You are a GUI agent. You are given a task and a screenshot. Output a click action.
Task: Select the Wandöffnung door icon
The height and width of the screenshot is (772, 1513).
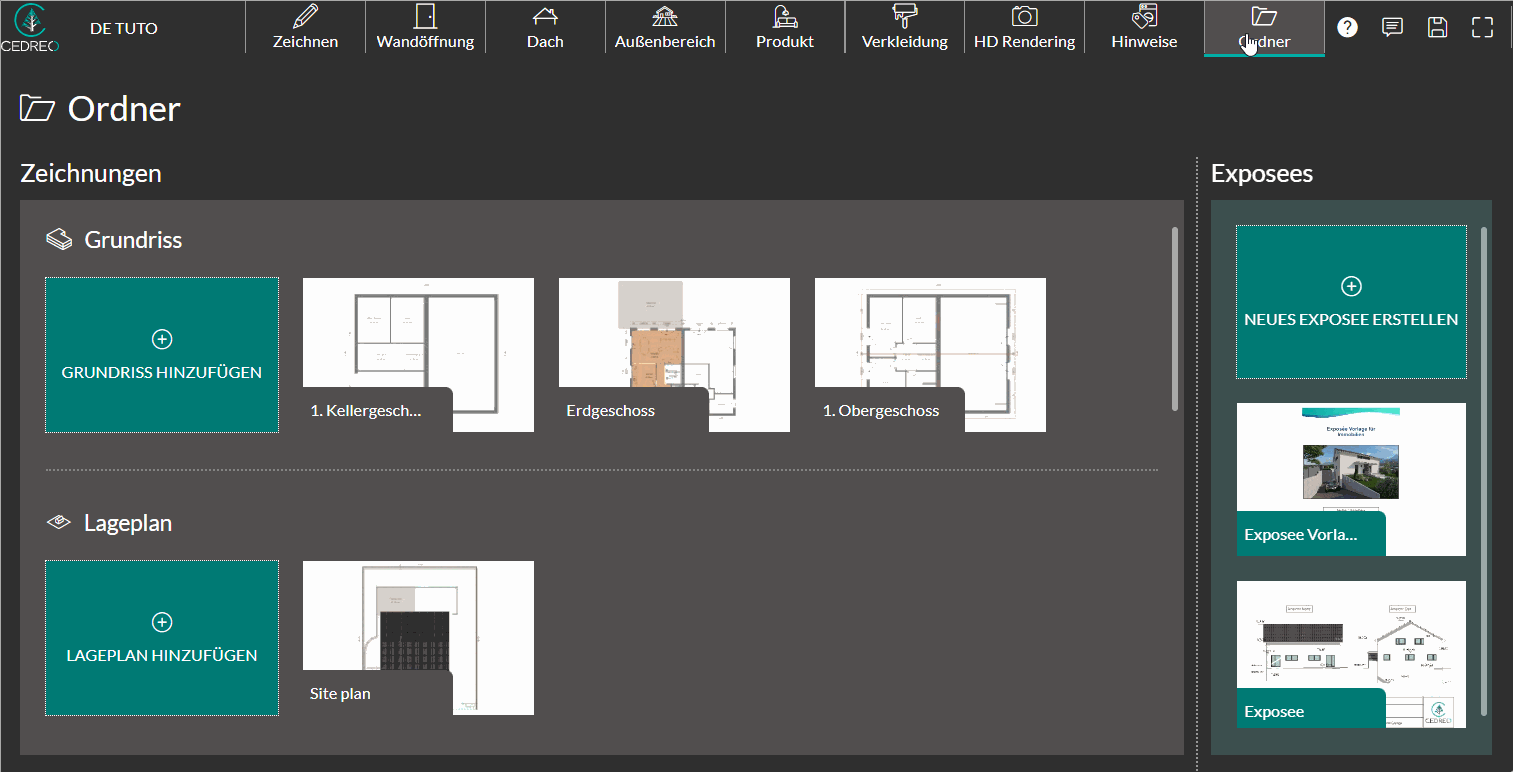click(425, 16)
